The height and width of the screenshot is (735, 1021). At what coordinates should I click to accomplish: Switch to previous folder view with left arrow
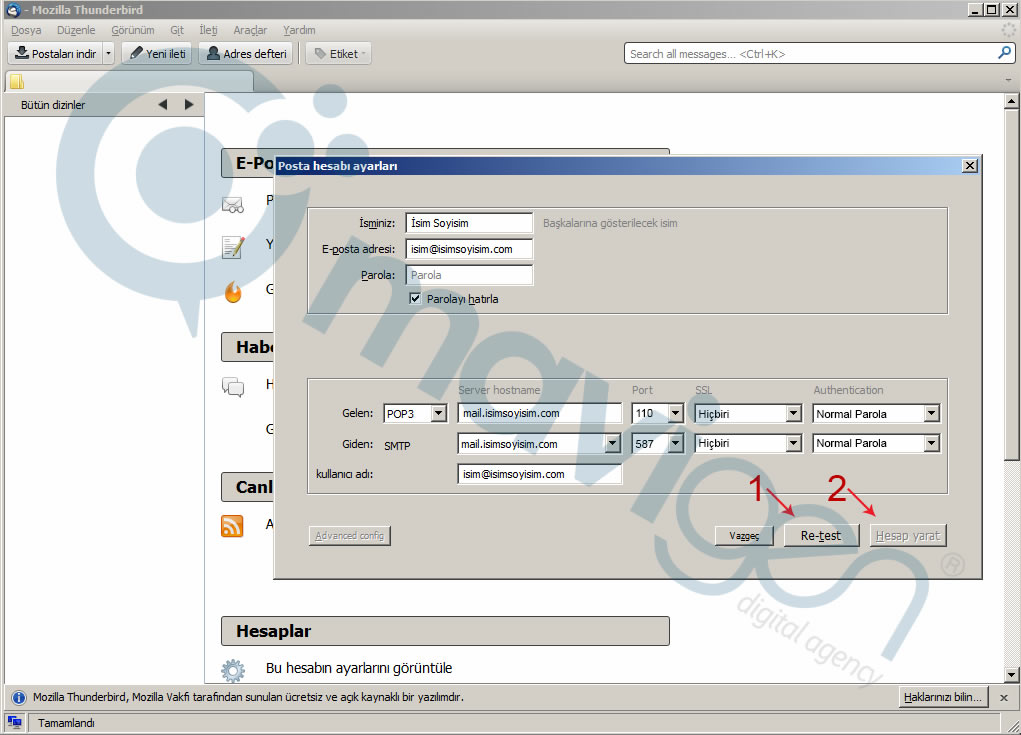tap(163, 104)
